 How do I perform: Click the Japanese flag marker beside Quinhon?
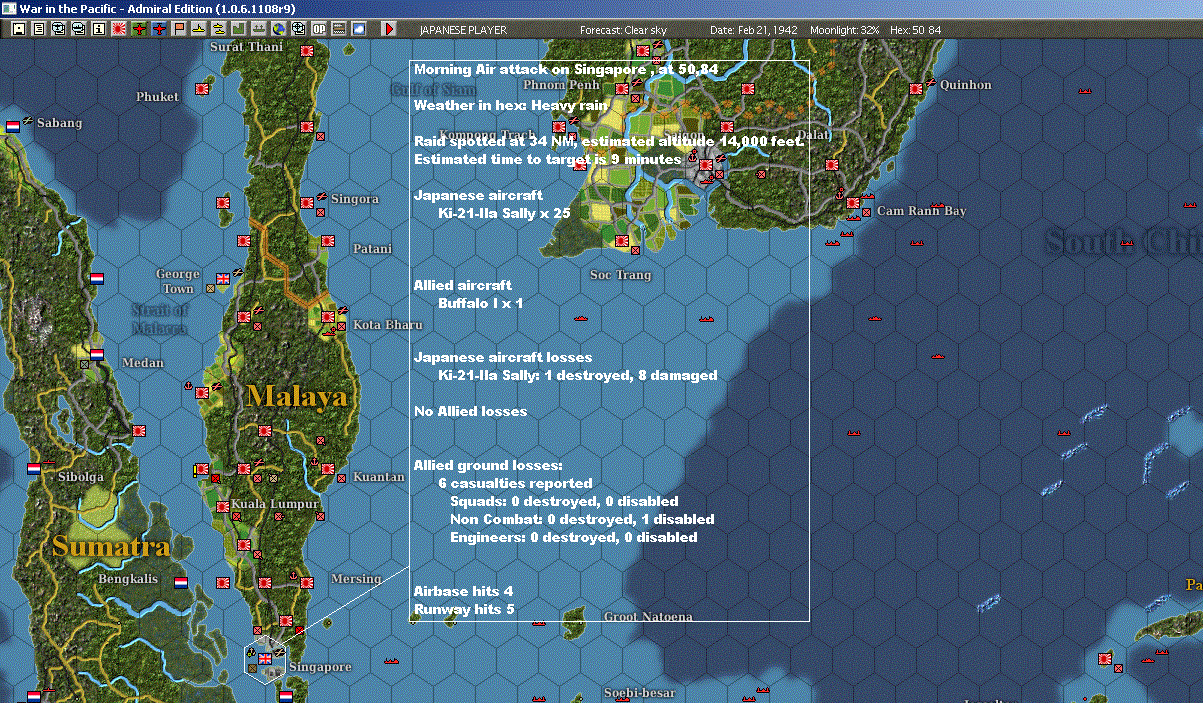pyautogui.click(x=916, y=89)
